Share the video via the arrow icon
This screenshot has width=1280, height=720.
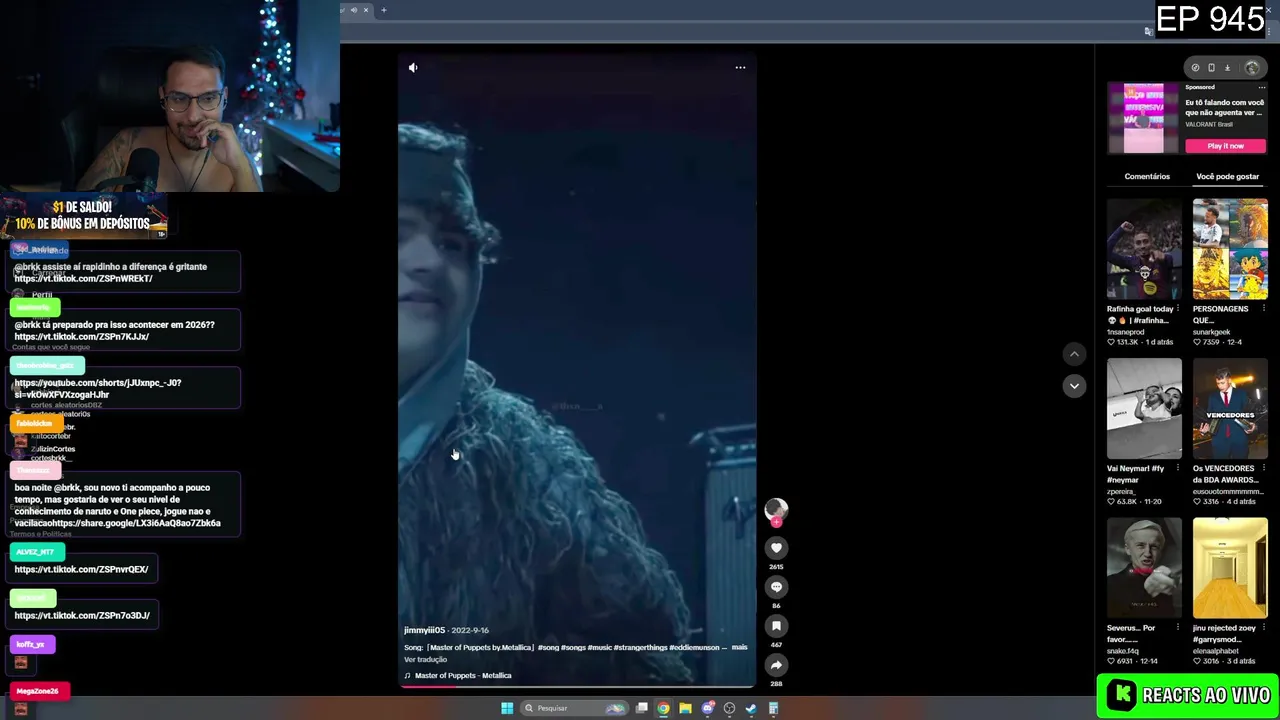776,665
